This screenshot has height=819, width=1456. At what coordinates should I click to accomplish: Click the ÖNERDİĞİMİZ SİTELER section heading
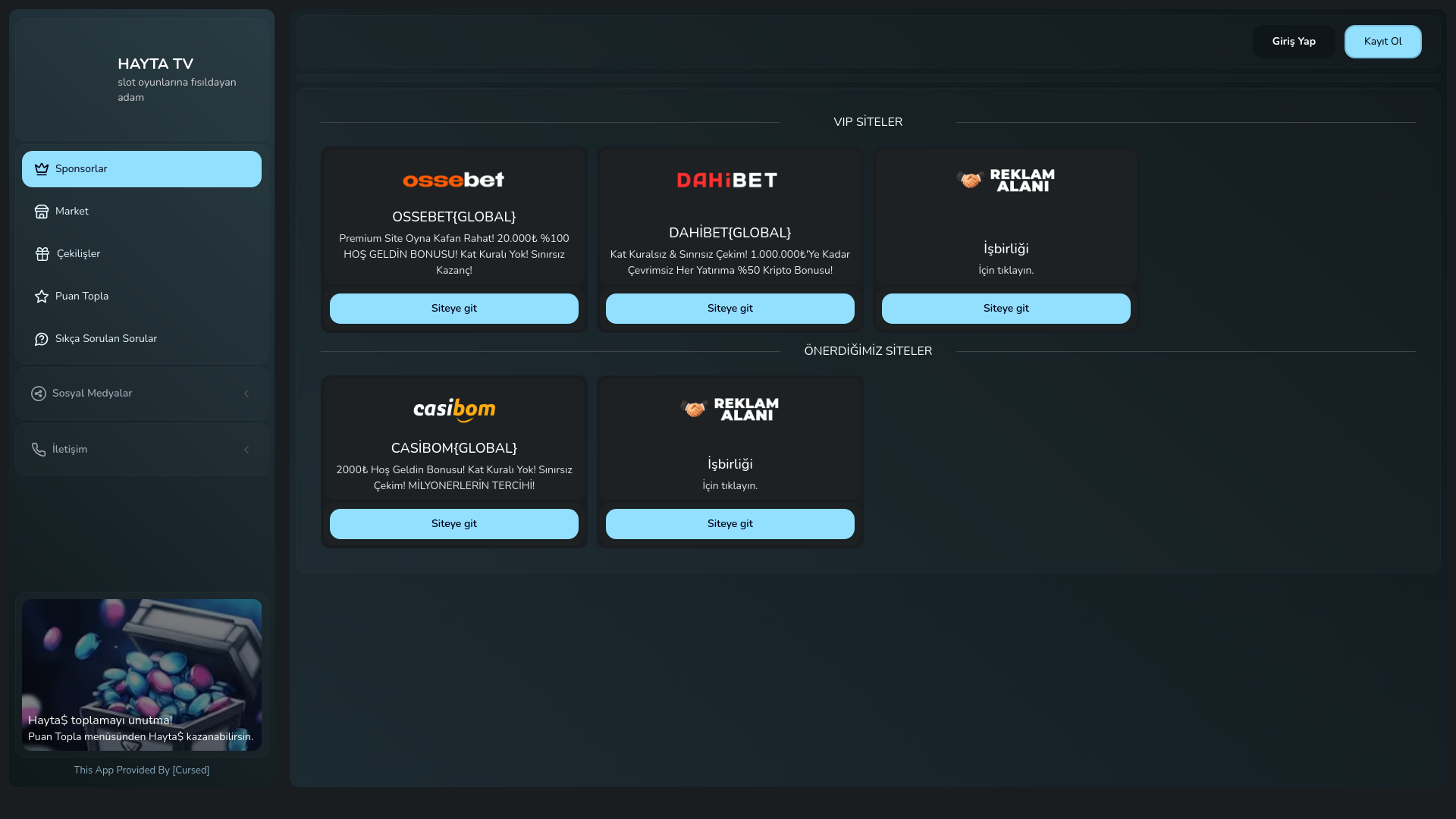(868, 351)
